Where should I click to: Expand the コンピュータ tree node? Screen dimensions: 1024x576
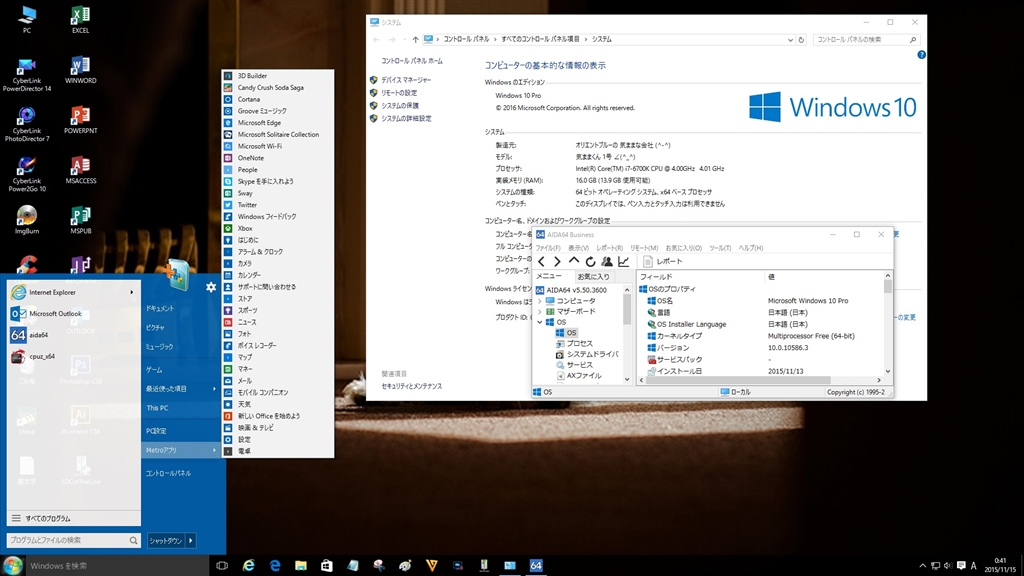pyautogui.click(x=540, y=301)
